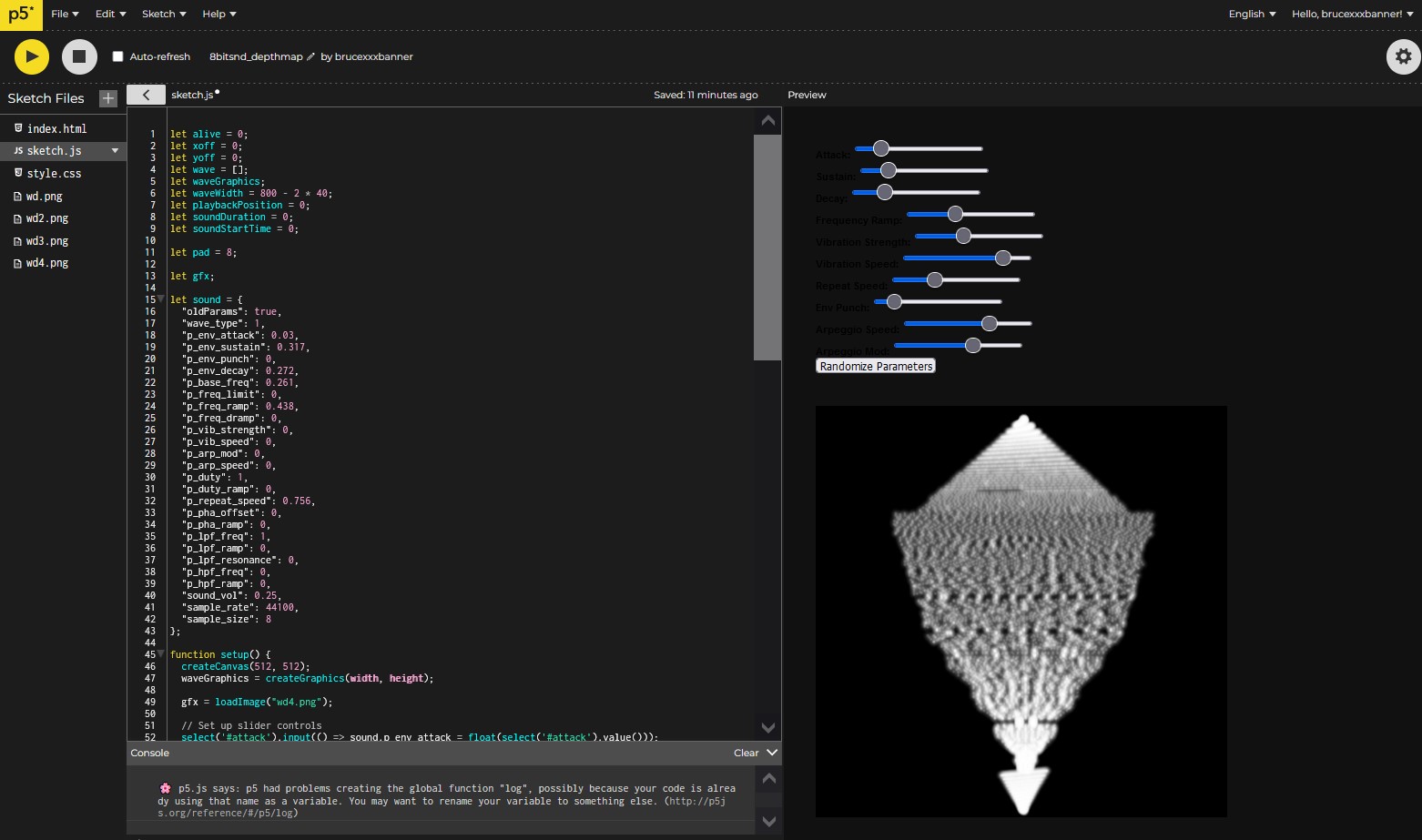Open index.html from the file list
The image size is (1422, 840).
point(56,129)
